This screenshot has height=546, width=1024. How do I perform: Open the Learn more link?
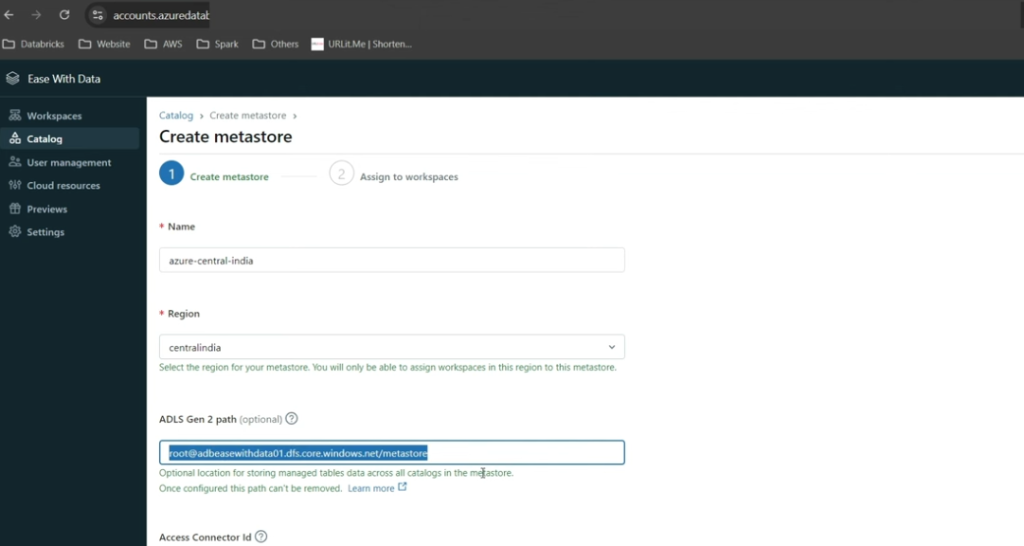[x=371, y=488]
